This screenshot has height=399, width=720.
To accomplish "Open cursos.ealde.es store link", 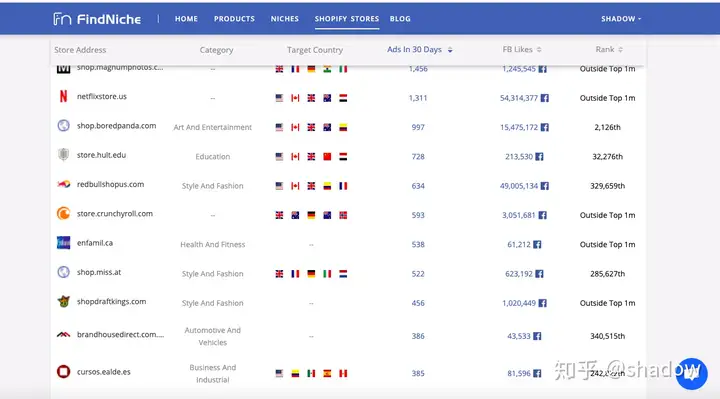I will 103,372.
